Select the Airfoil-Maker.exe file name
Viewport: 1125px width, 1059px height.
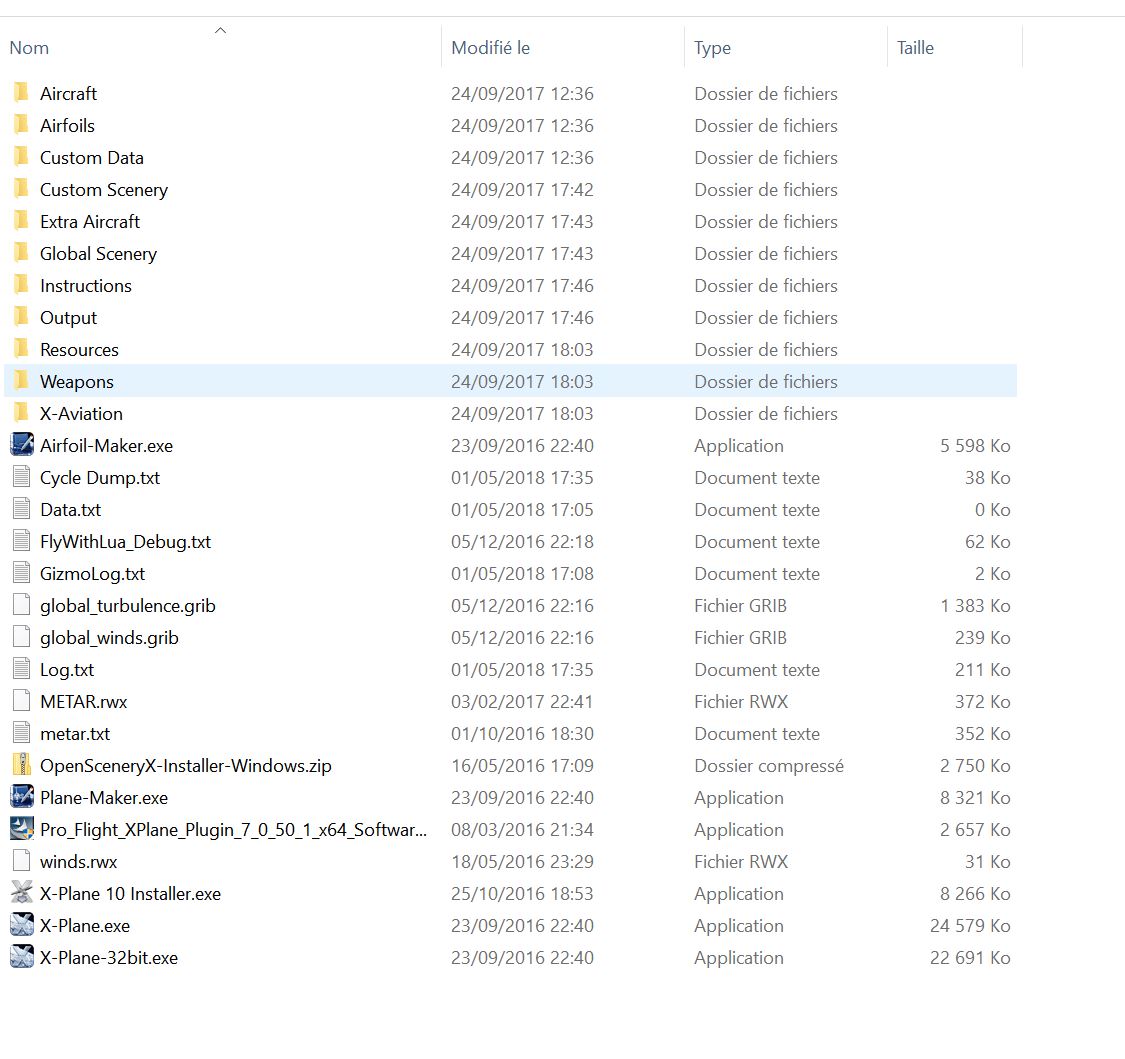click(x=106, y=446)
